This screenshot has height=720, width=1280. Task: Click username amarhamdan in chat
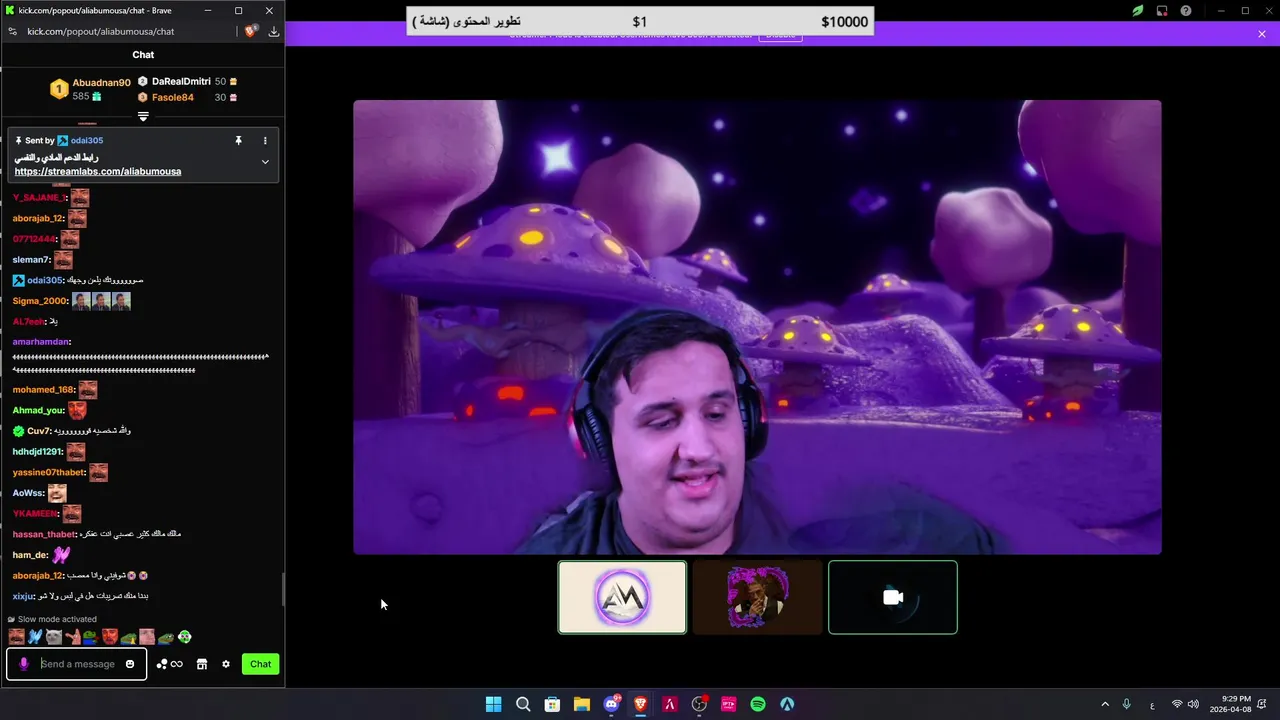coord(41,342)
